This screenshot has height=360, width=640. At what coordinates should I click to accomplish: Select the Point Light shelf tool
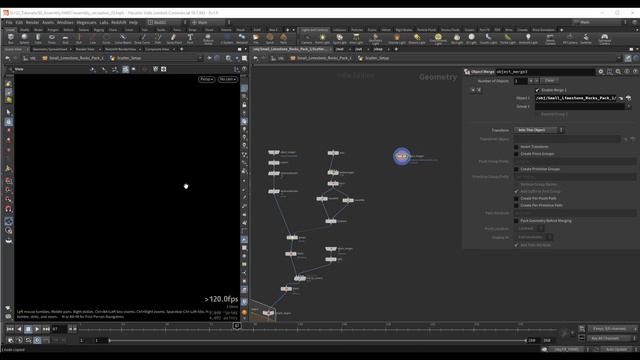(322, 39)
